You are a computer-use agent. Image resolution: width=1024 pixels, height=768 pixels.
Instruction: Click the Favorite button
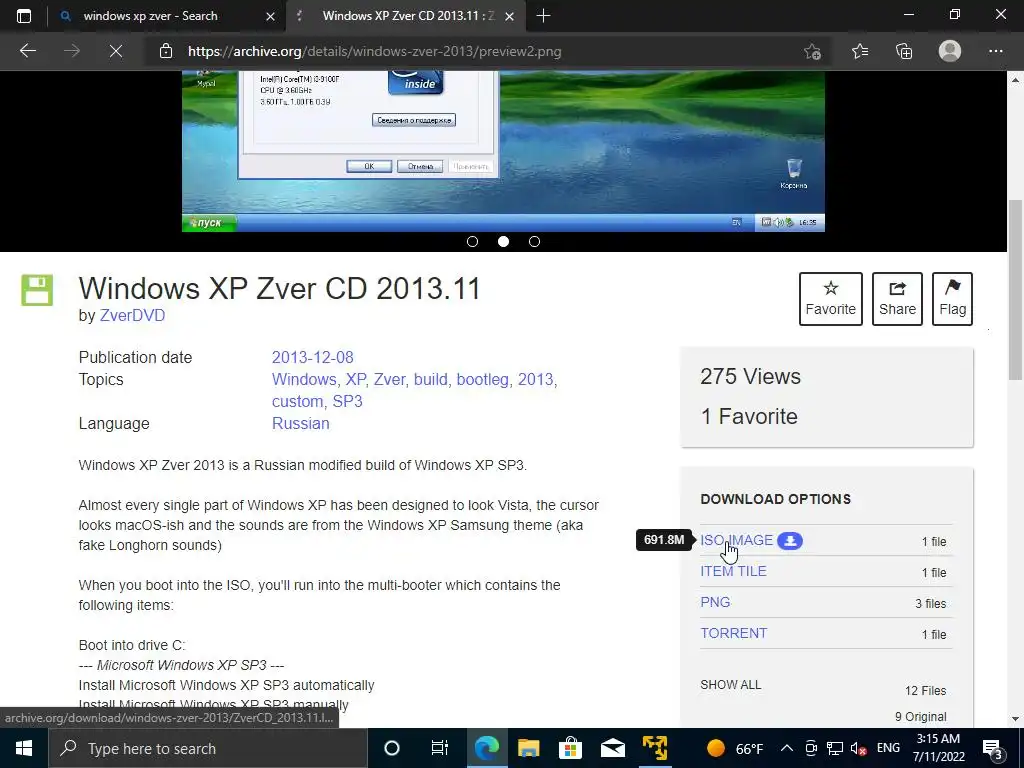pyautogui.click(x=830, y=298)
